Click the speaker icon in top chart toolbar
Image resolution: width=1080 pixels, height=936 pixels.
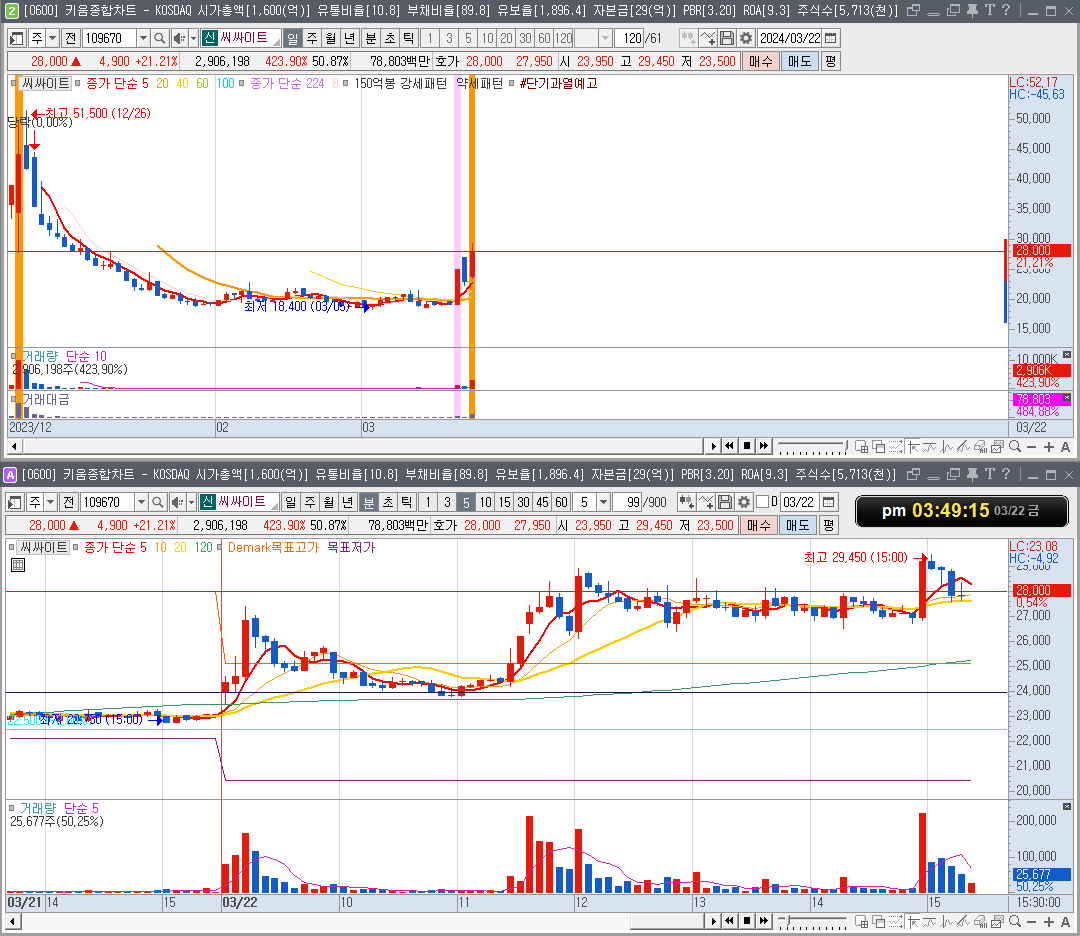tap(178, 38)
